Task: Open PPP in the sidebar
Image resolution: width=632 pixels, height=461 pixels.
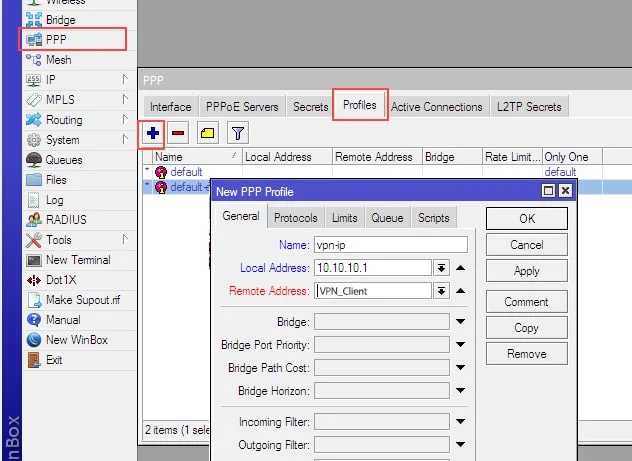Action: click(58, 40)
